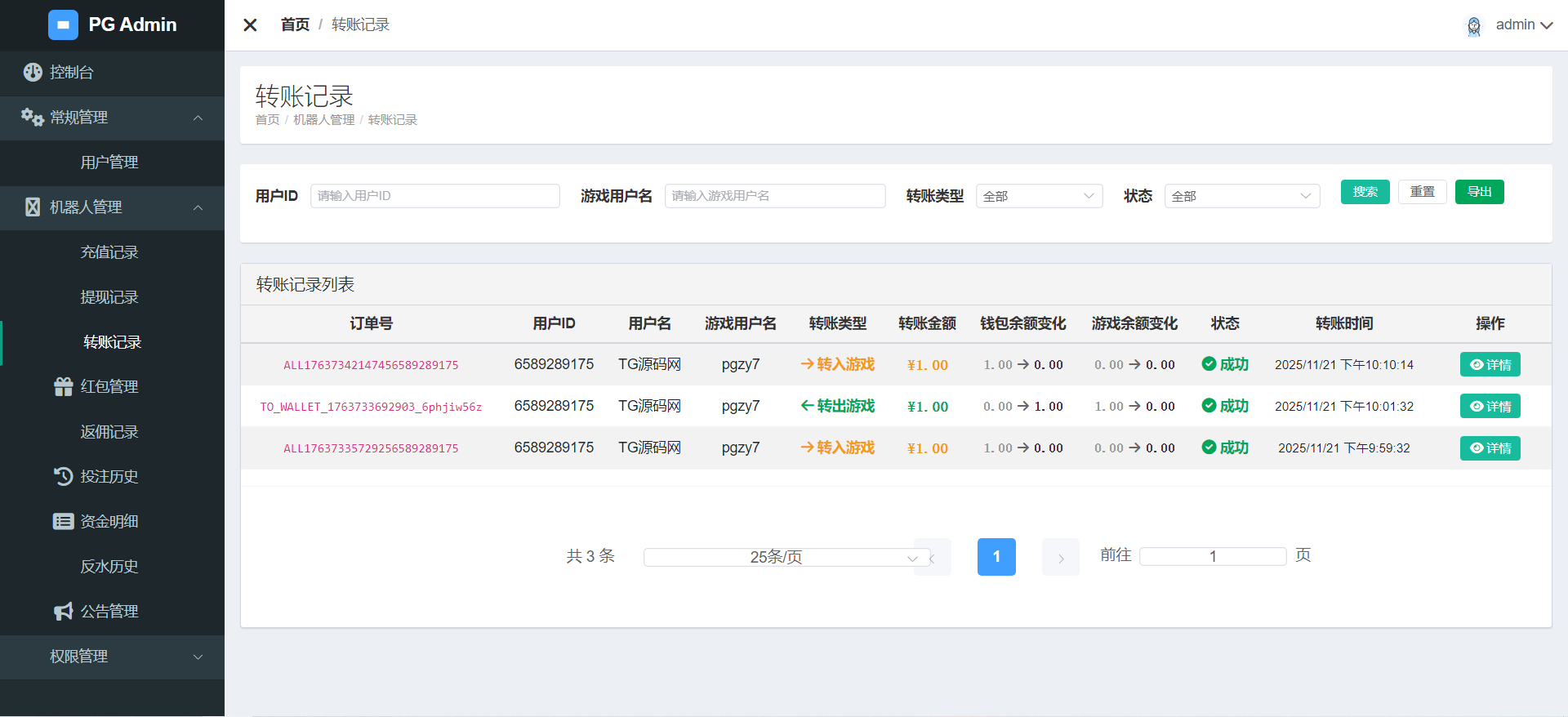Open the 控制台 dashboard icon
Screen dimensions: 1568x717
[x=33, y=72]
